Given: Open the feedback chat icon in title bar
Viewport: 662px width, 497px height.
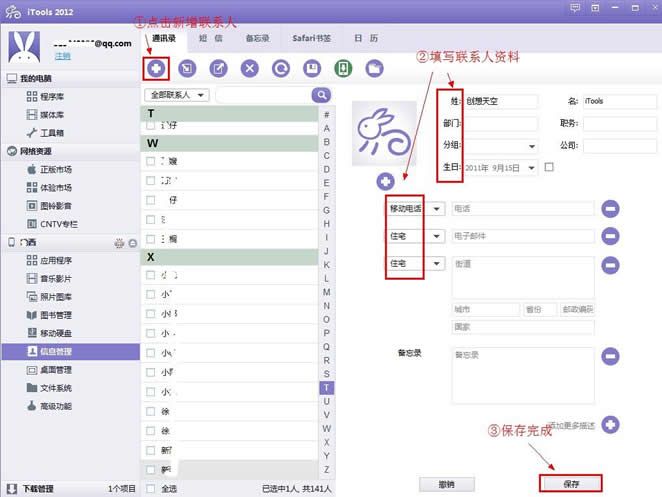Looking at the screenshot, I should 575,8.
